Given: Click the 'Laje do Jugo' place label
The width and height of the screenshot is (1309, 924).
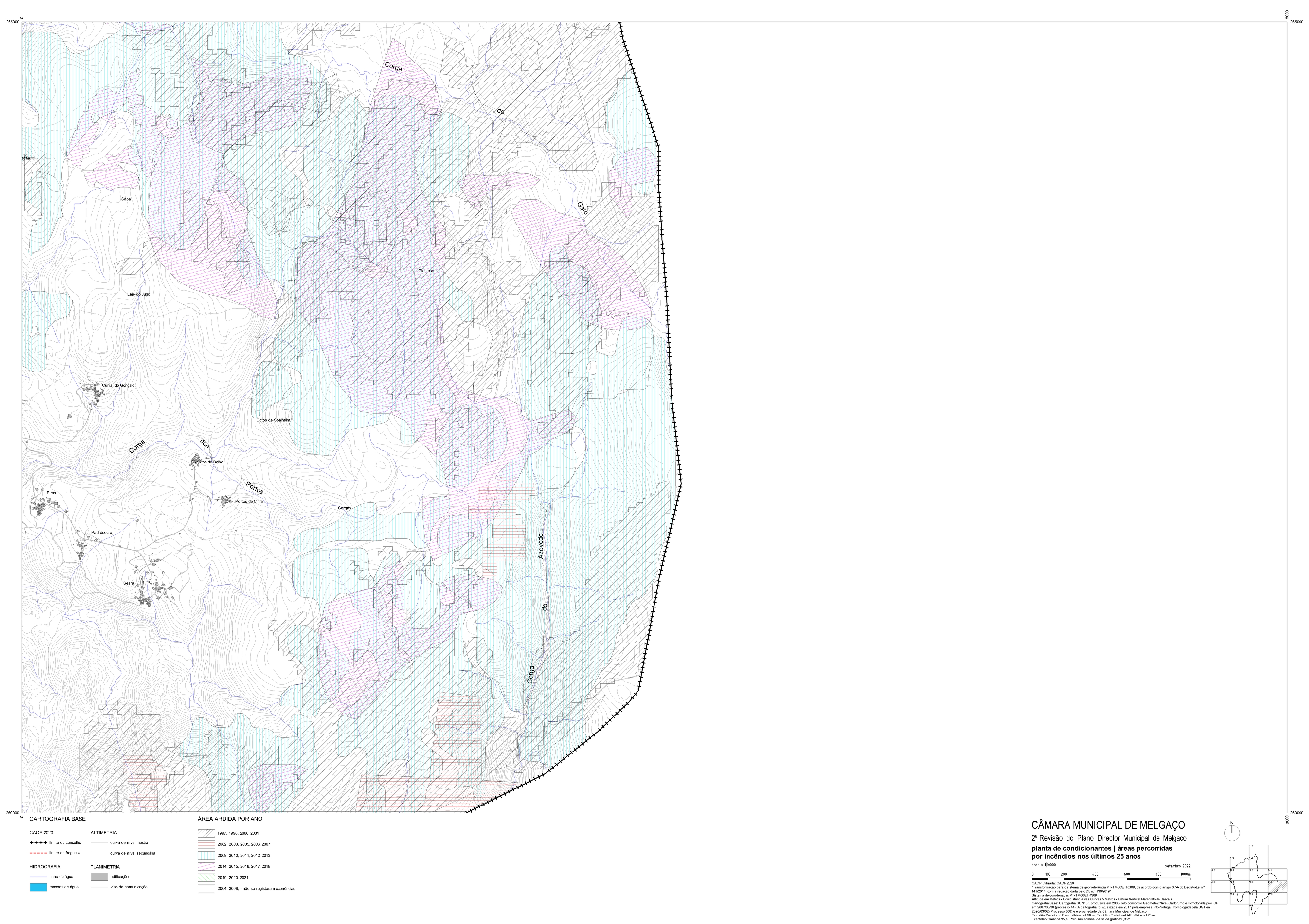Looking at the screenshot, I should (138, 294).
